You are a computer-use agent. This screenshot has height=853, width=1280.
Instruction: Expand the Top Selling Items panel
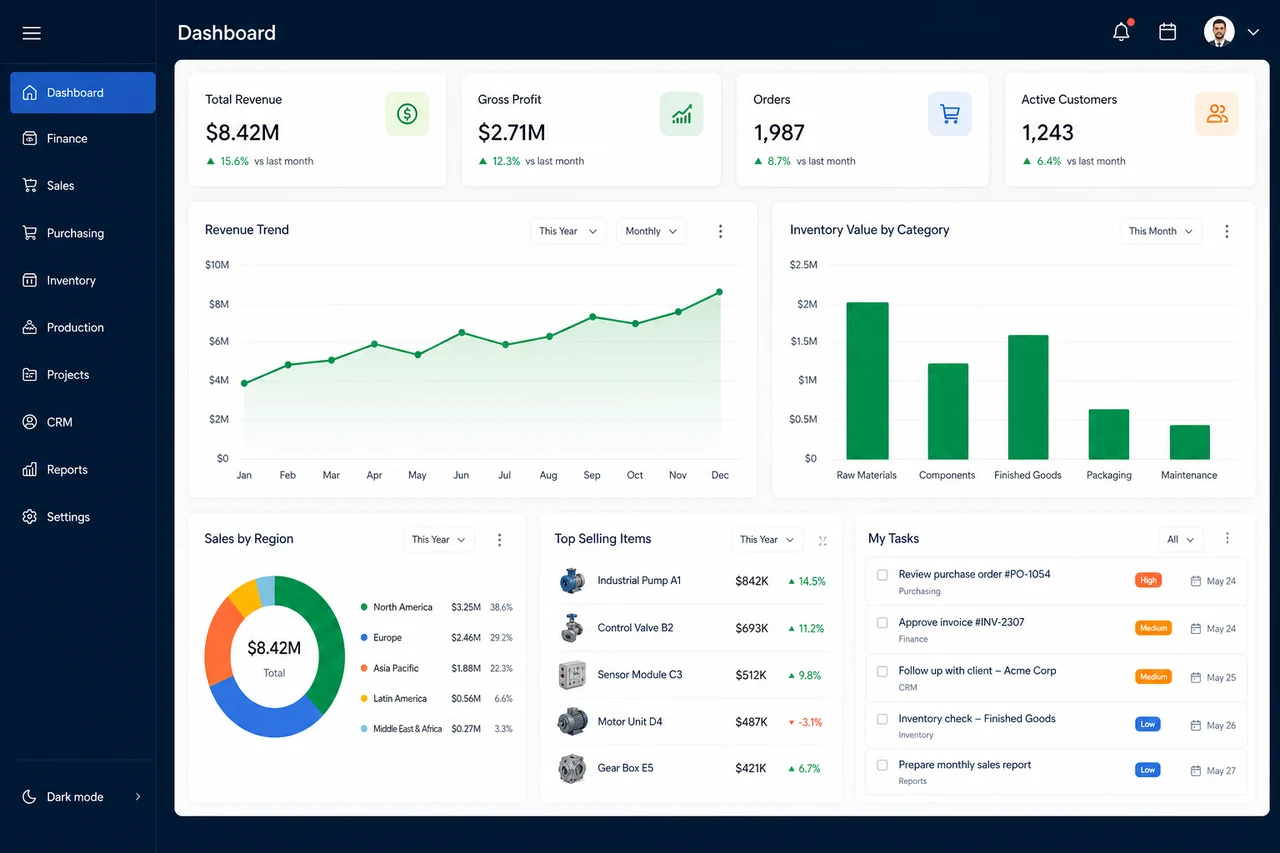tap(822, 541)
